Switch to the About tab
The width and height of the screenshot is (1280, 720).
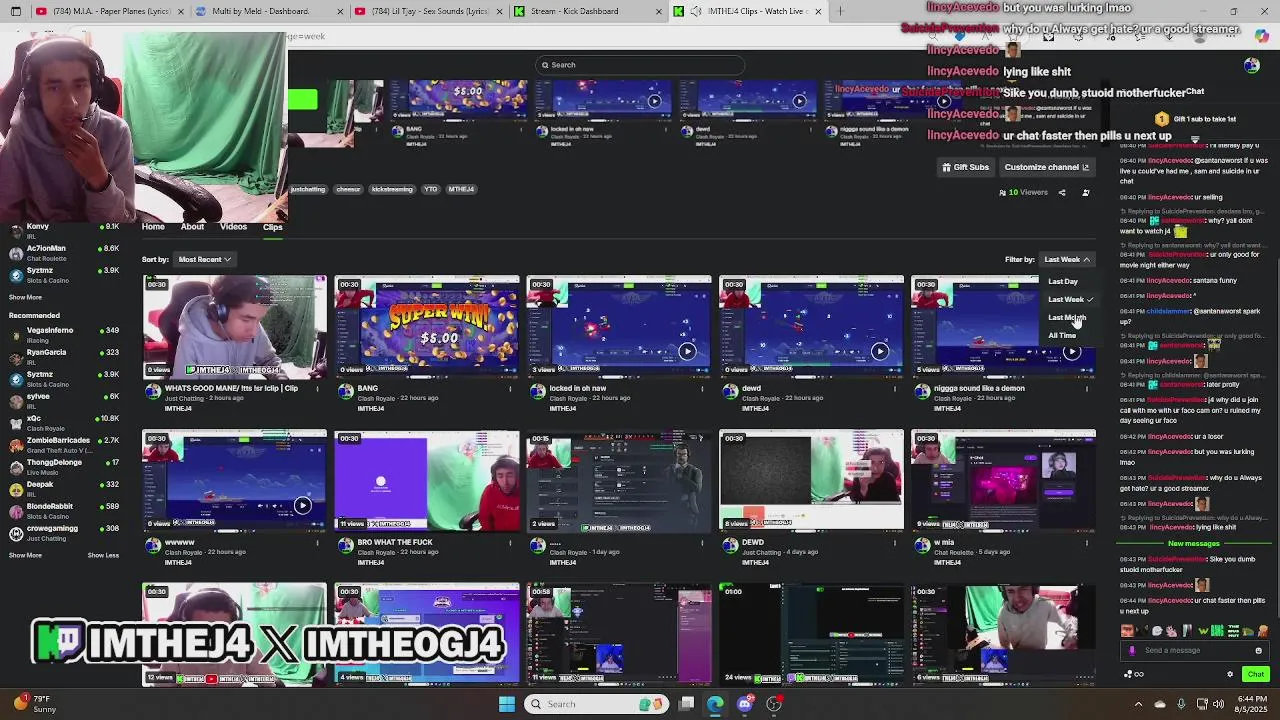click(x=192, y=227)
